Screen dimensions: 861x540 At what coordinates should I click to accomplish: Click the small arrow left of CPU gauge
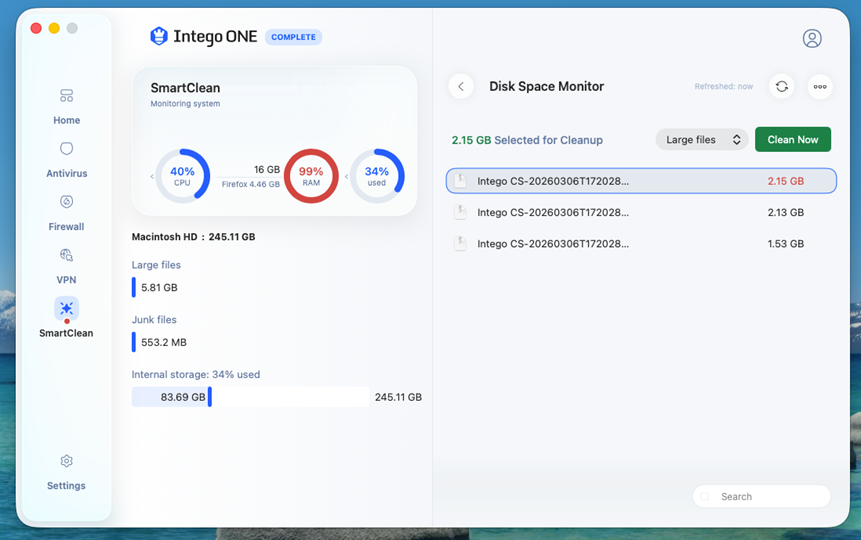(152, 176)
